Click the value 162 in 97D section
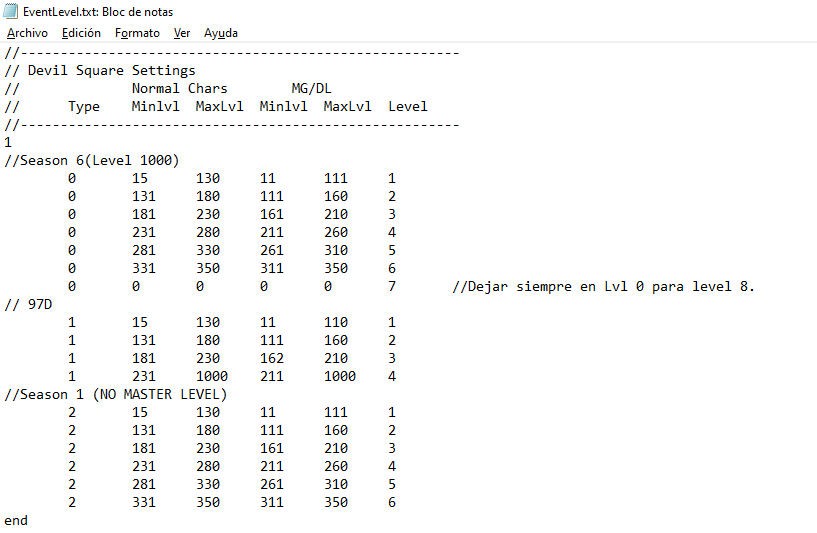817x533 pixels. [x=271, y=359]
